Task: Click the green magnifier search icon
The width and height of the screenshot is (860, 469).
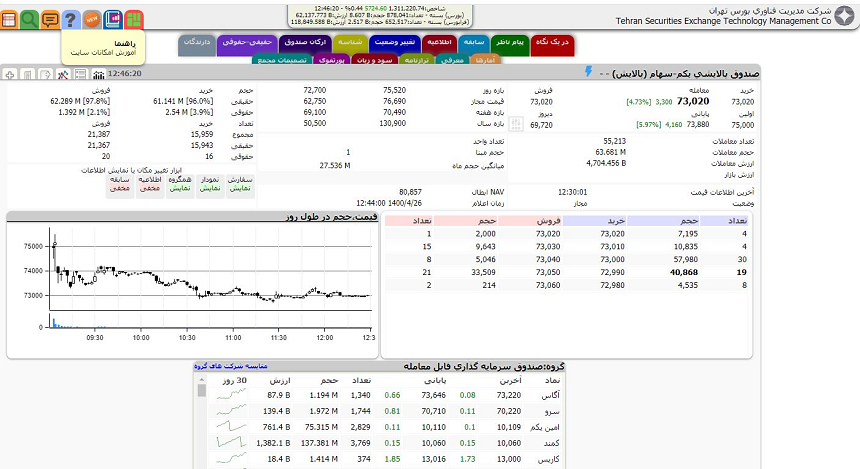Action: tap(30, 19)
